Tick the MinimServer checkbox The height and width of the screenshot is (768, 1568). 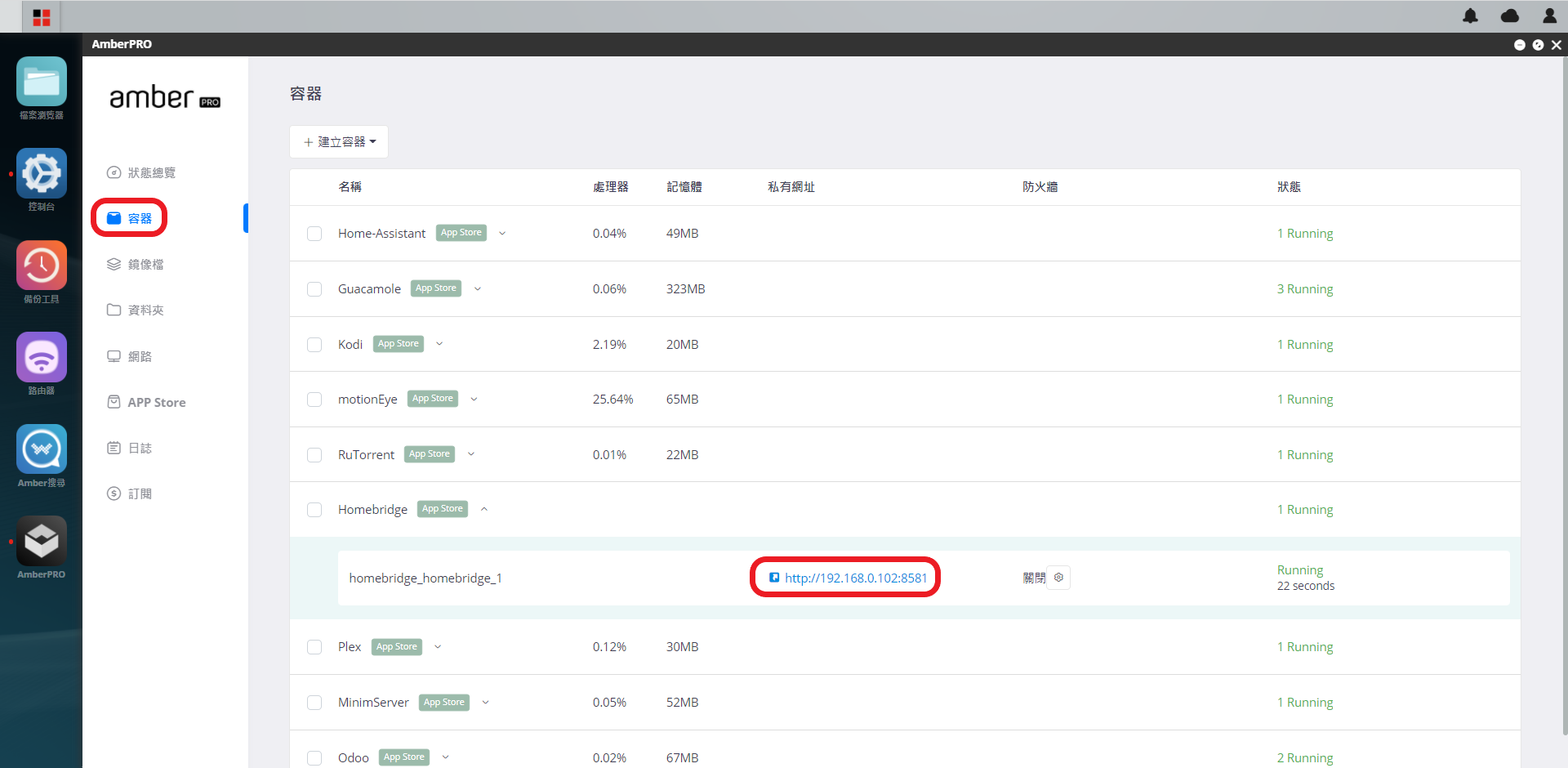click(x=314, y=703)
